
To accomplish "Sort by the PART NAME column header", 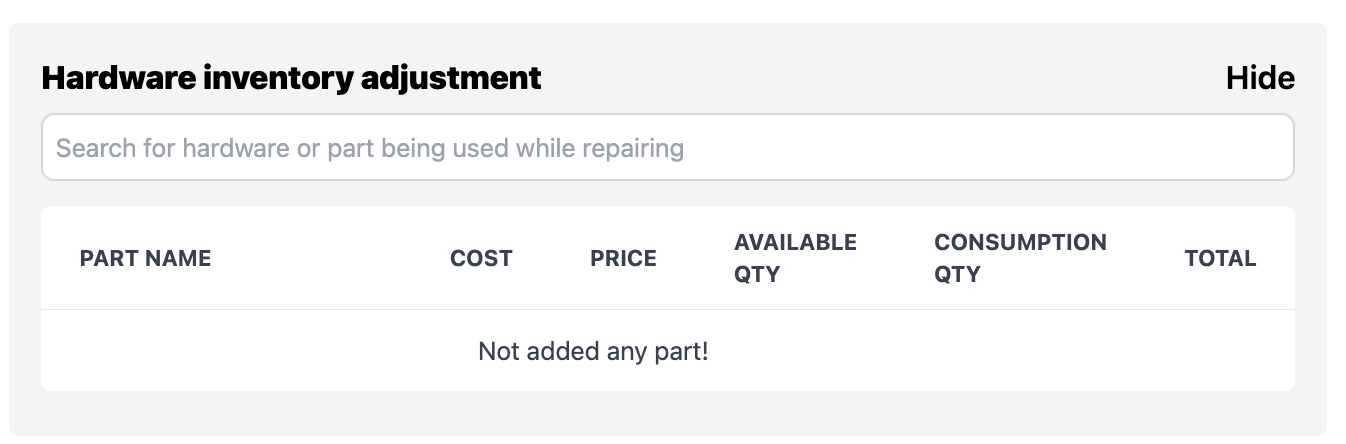I will [x=145, y=258].
